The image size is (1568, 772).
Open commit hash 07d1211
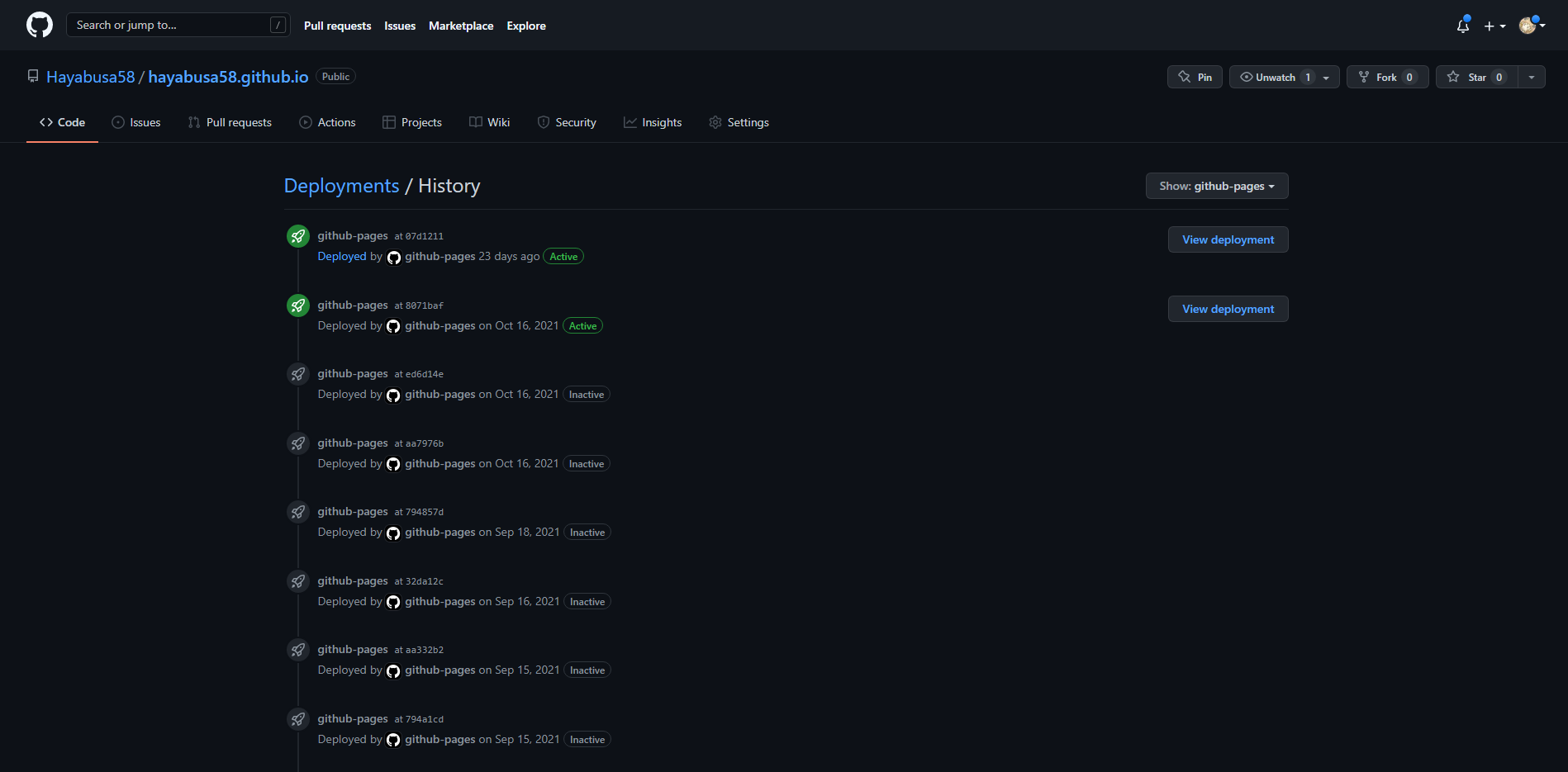(x=425, y=236)
